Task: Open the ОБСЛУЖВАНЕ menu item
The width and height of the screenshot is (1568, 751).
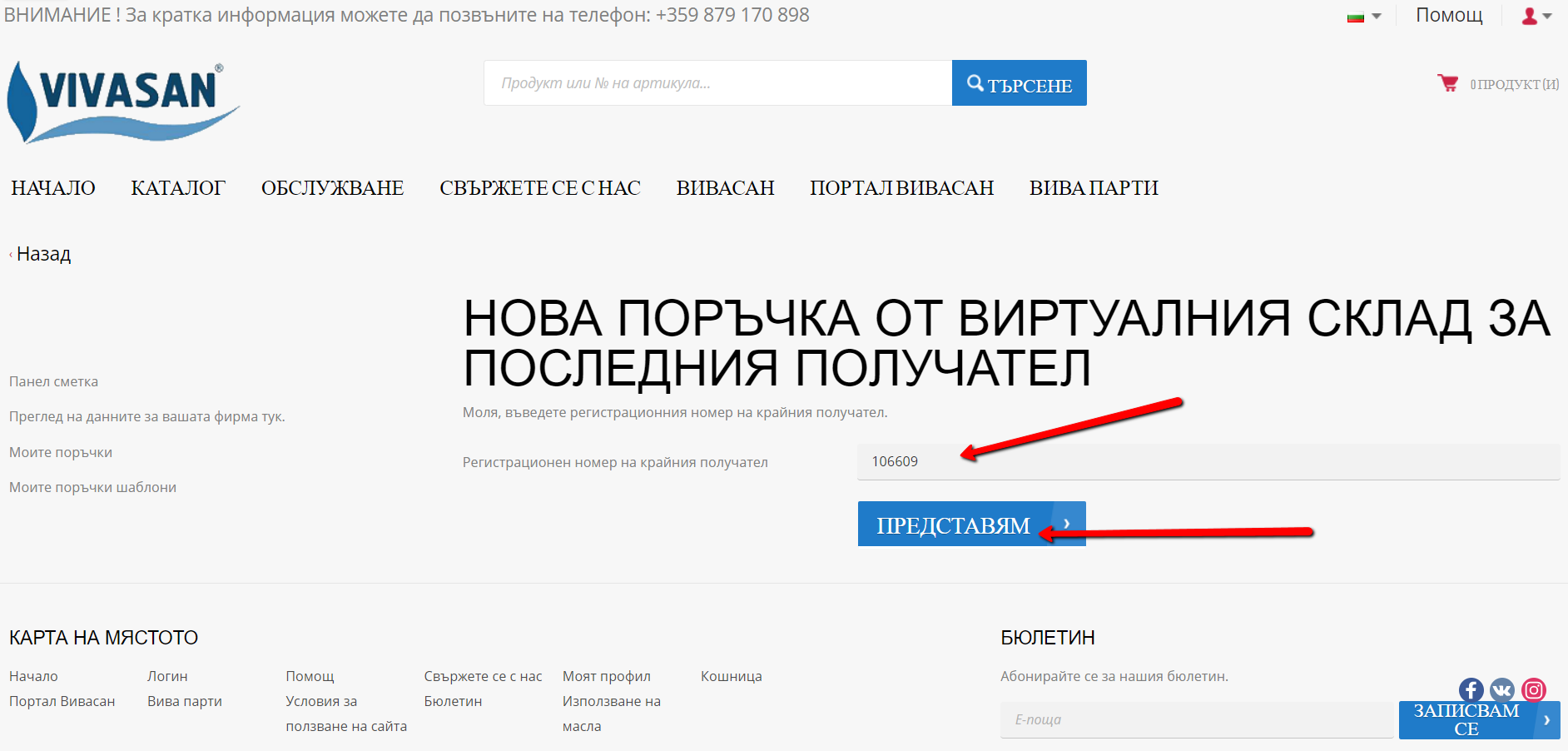Action: click(333, 188)
